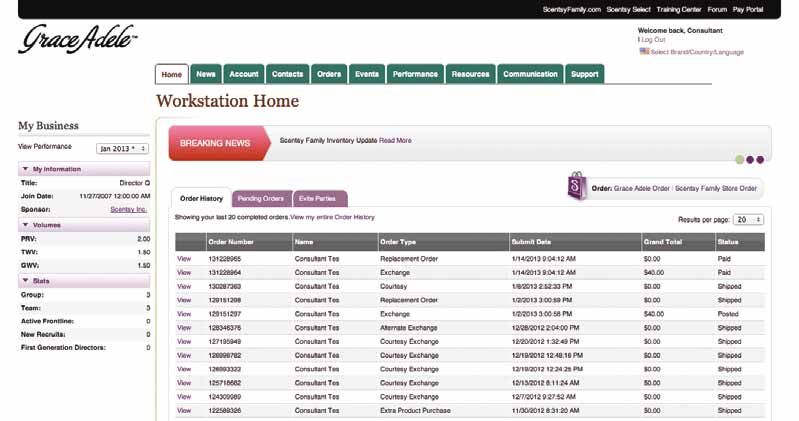This screenshot has width=799, height=421.
Task: Switch to the Order History tab
Action: point(201,198)
